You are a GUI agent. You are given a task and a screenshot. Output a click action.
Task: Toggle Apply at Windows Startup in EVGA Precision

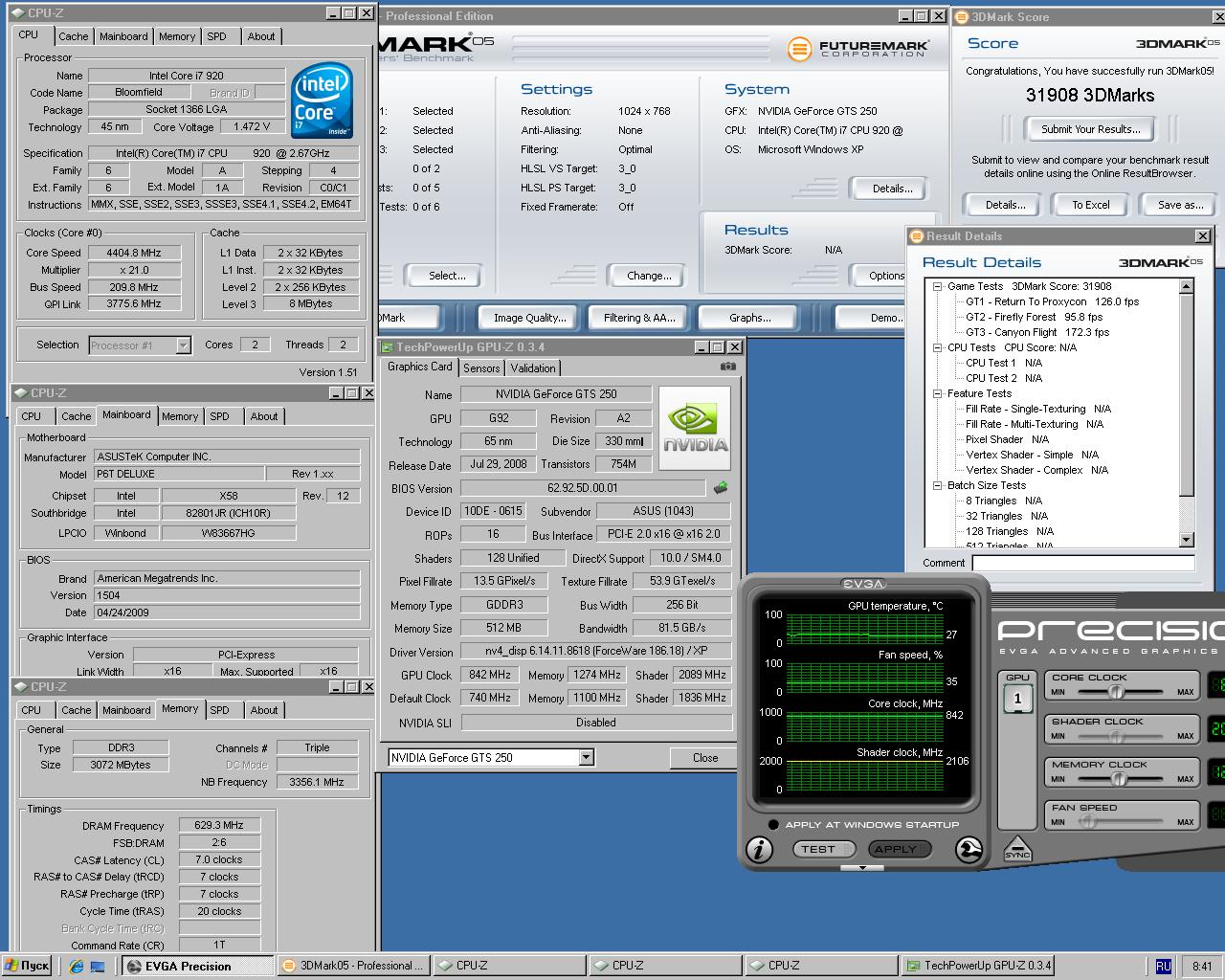pos(773,825)
